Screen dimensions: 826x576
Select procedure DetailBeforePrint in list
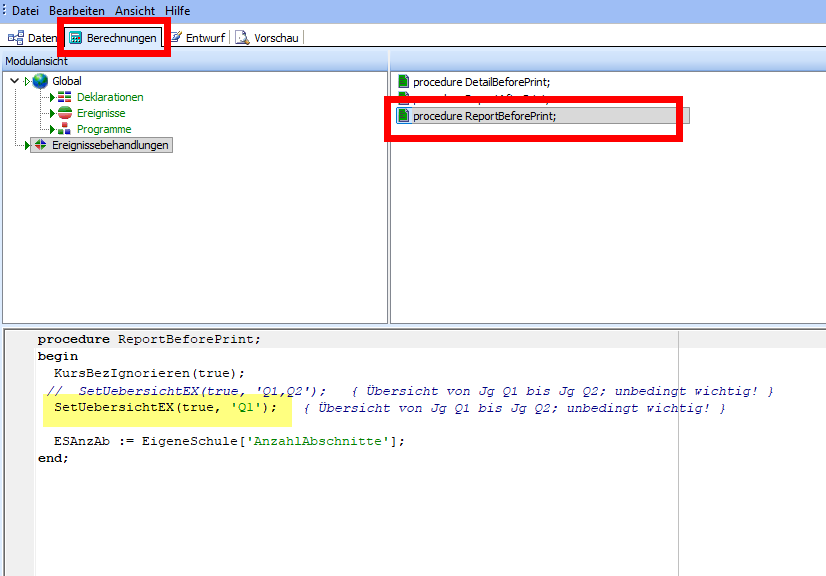tap(481, 81)
